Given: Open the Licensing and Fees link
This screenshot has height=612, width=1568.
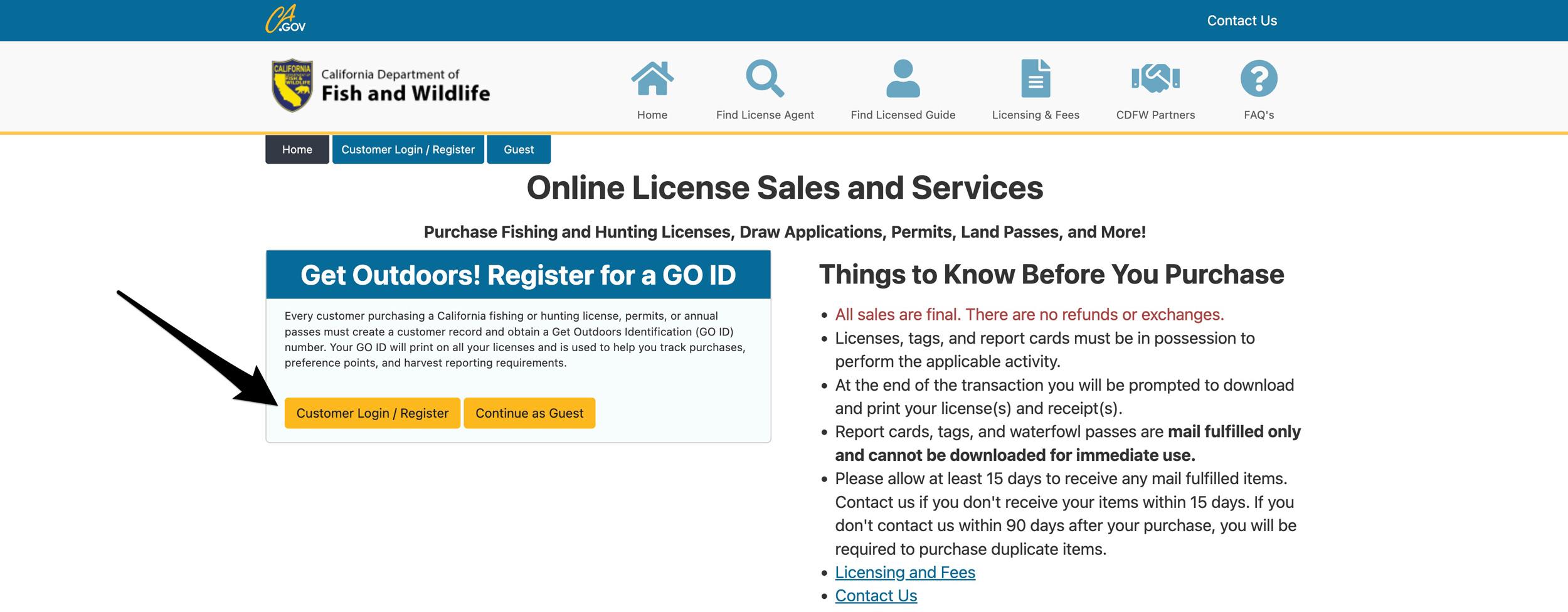Looking at the screenshot, I should pos(904,572).
